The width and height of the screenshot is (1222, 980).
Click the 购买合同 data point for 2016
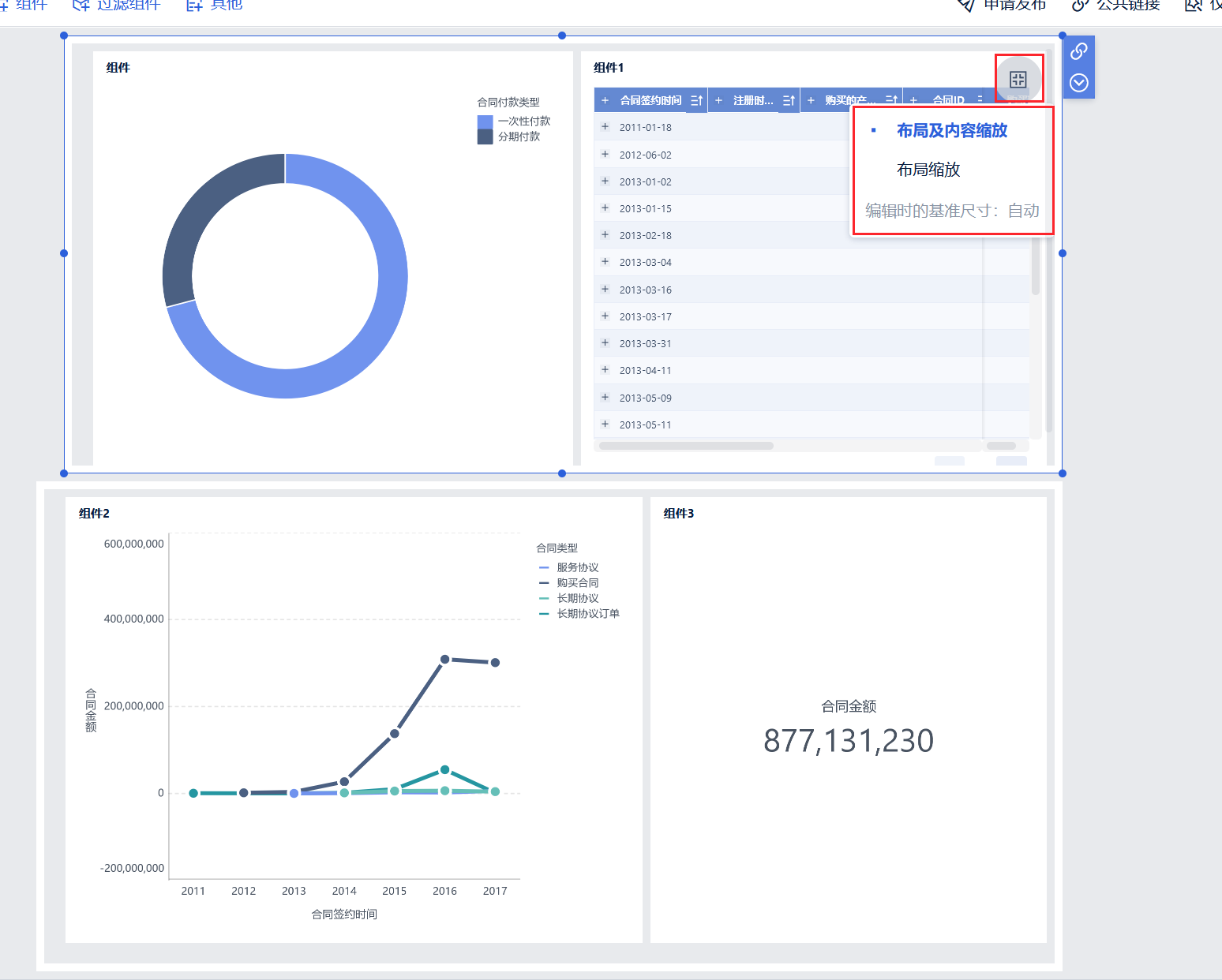coord(444,659)
